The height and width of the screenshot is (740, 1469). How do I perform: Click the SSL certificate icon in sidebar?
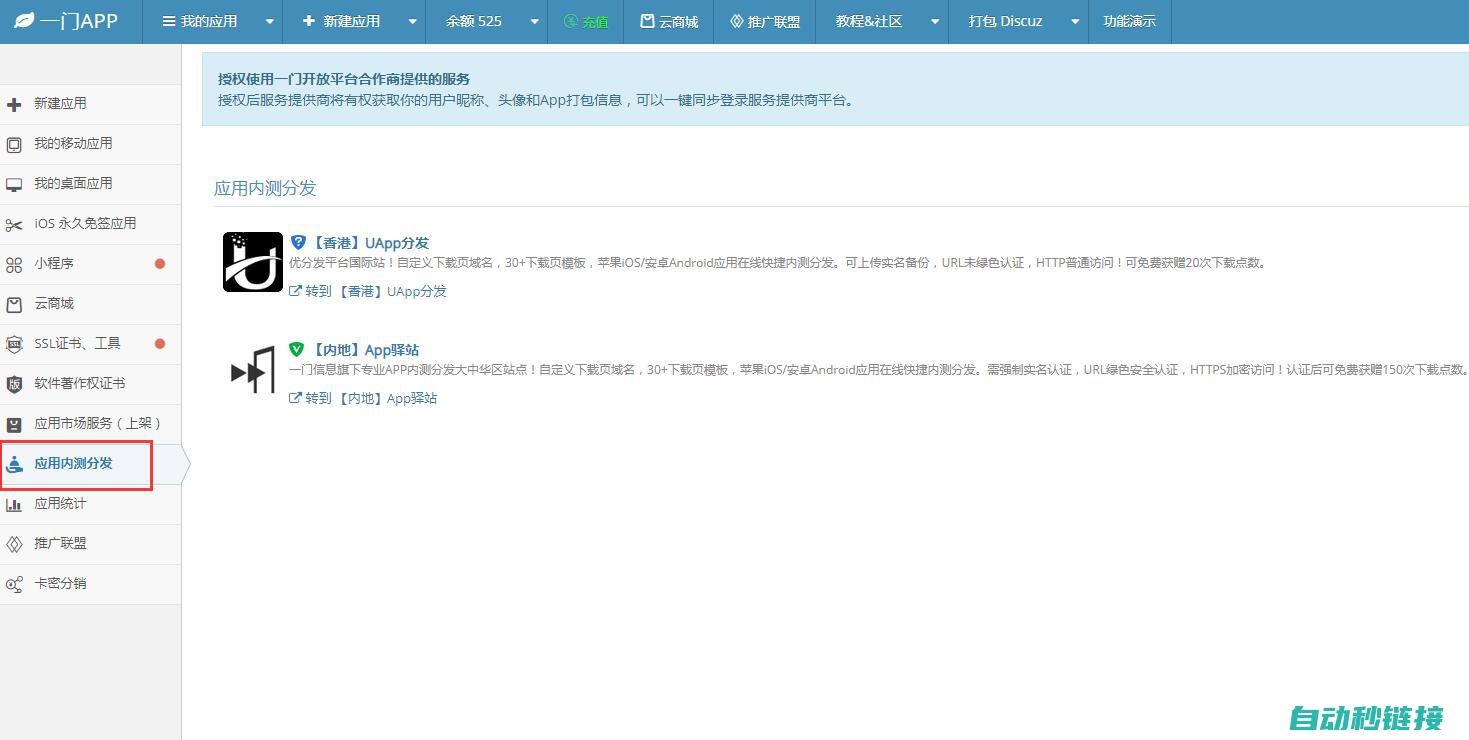tap(14, 345)
